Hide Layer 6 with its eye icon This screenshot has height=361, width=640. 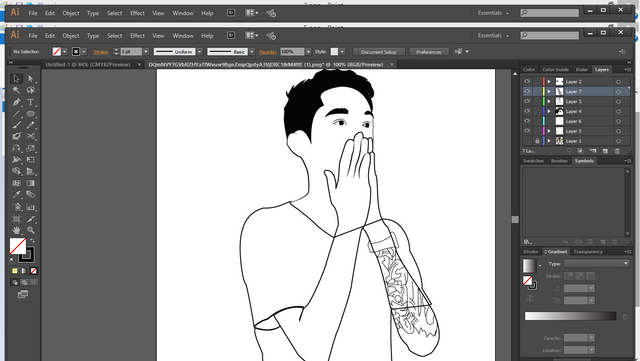pyautogui.click(x=527, y=121)
